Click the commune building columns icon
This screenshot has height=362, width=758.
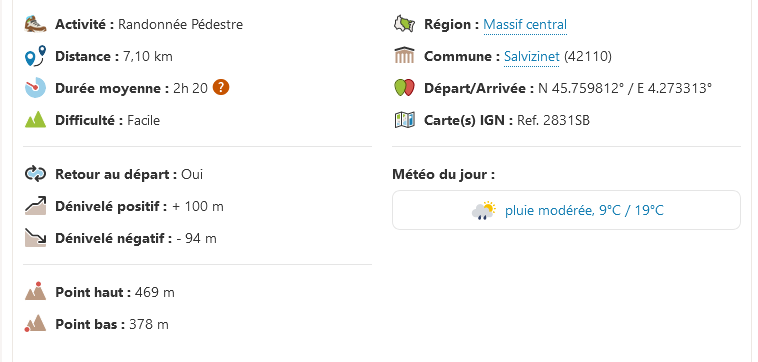click(405, 56)
